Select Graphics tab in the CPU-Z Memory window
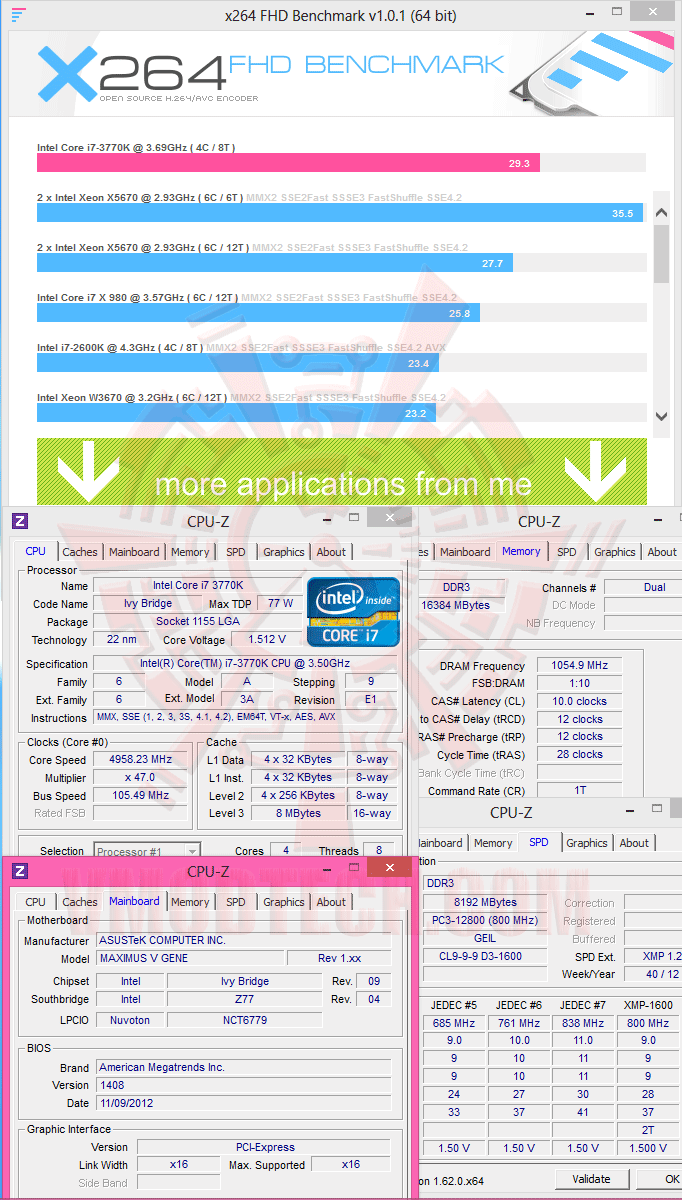 tap(615, 552)
